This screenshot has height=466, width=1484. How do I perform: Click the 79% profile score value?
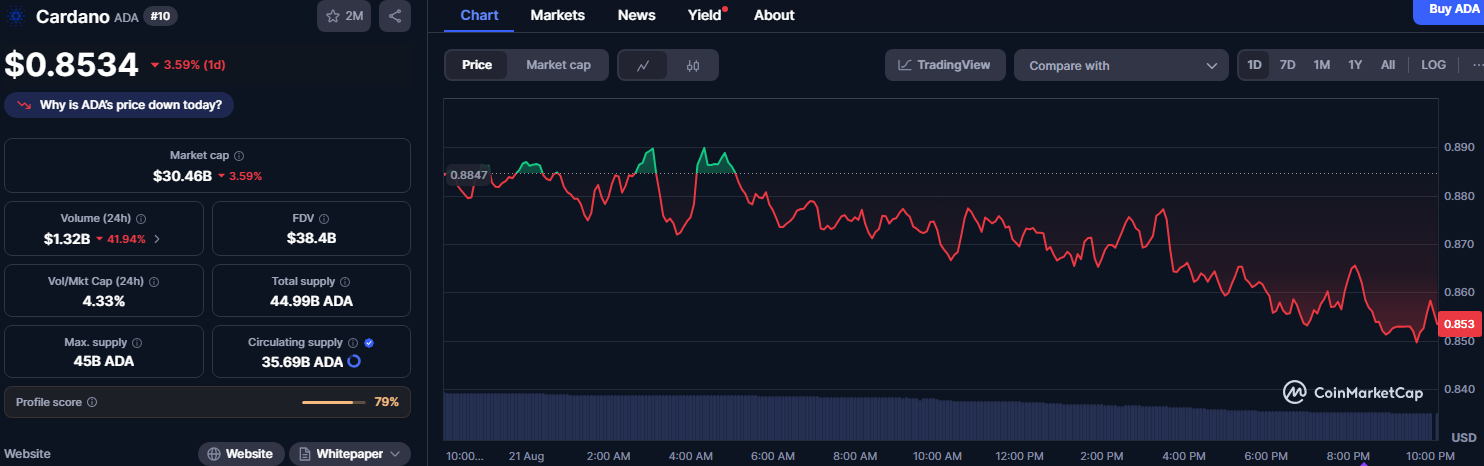[x=387, y=402]
